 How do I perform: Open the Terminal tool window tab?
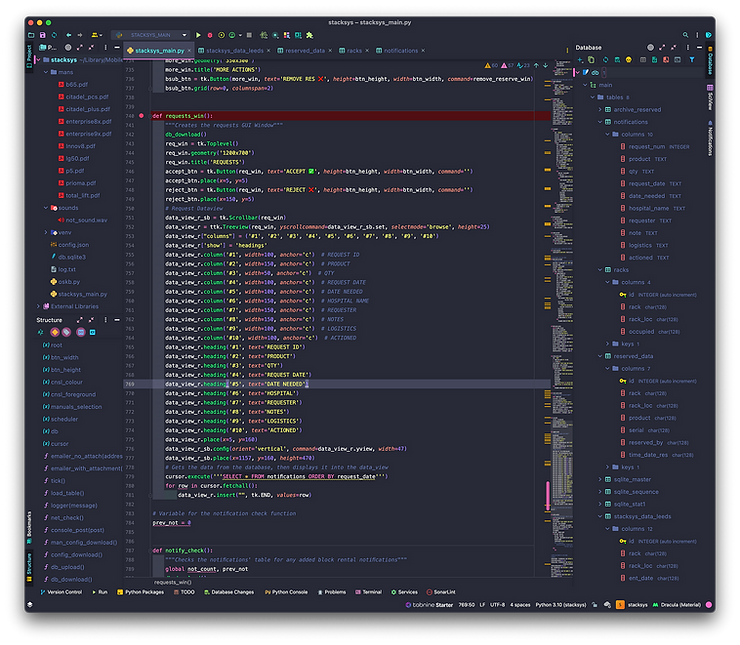tap(369, 592)
